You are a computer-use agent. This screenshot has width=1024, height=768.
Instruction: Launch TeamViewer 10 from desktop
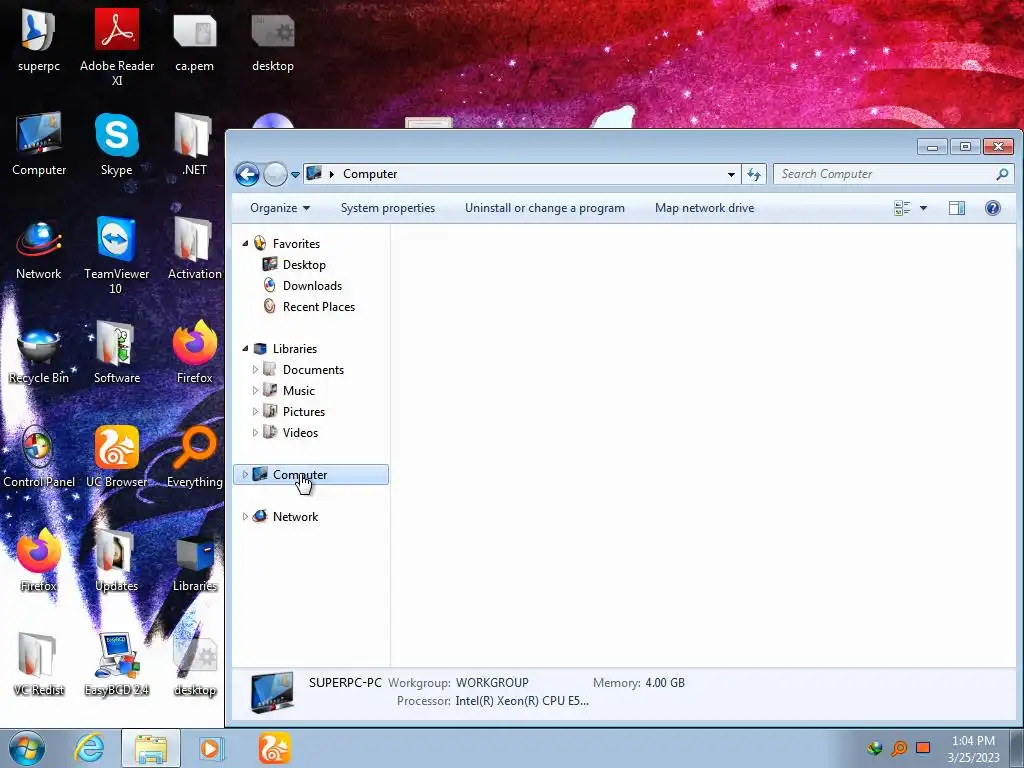(x=117, y=255)
